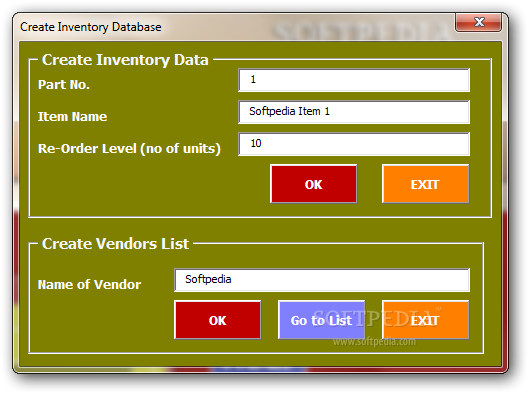This screenshot has width=529, height=394.
Task: Click the Name of Vendor input field
Action: [x=322, y=280]
